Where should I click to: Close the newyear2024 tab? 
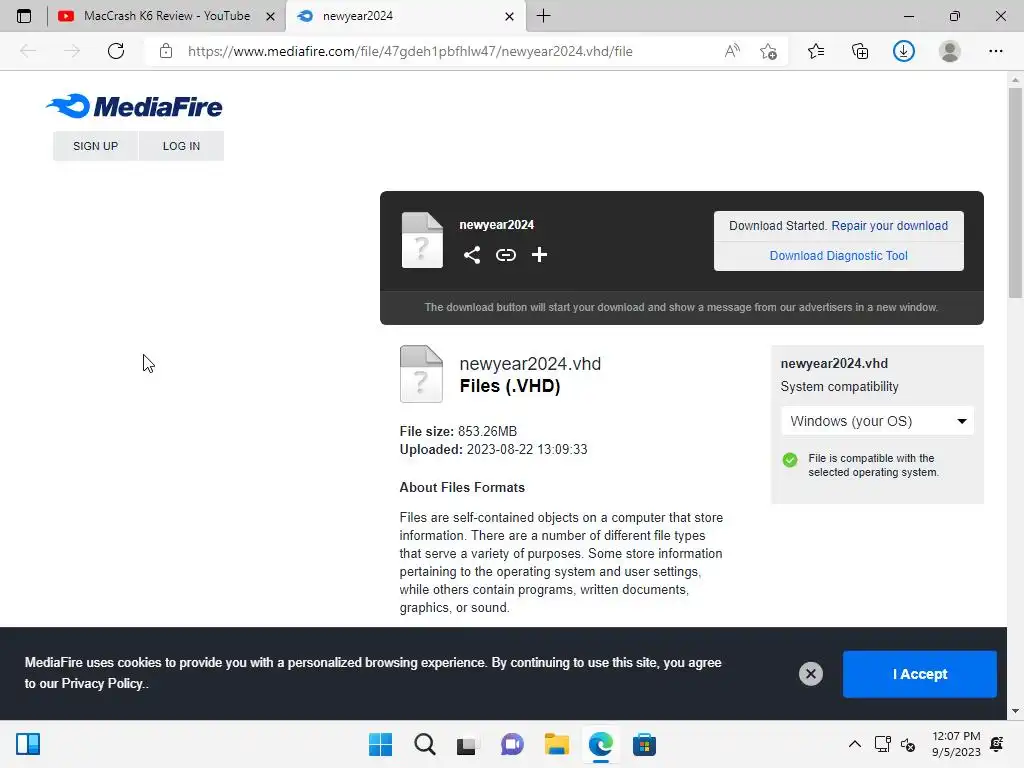click(509, 16)
